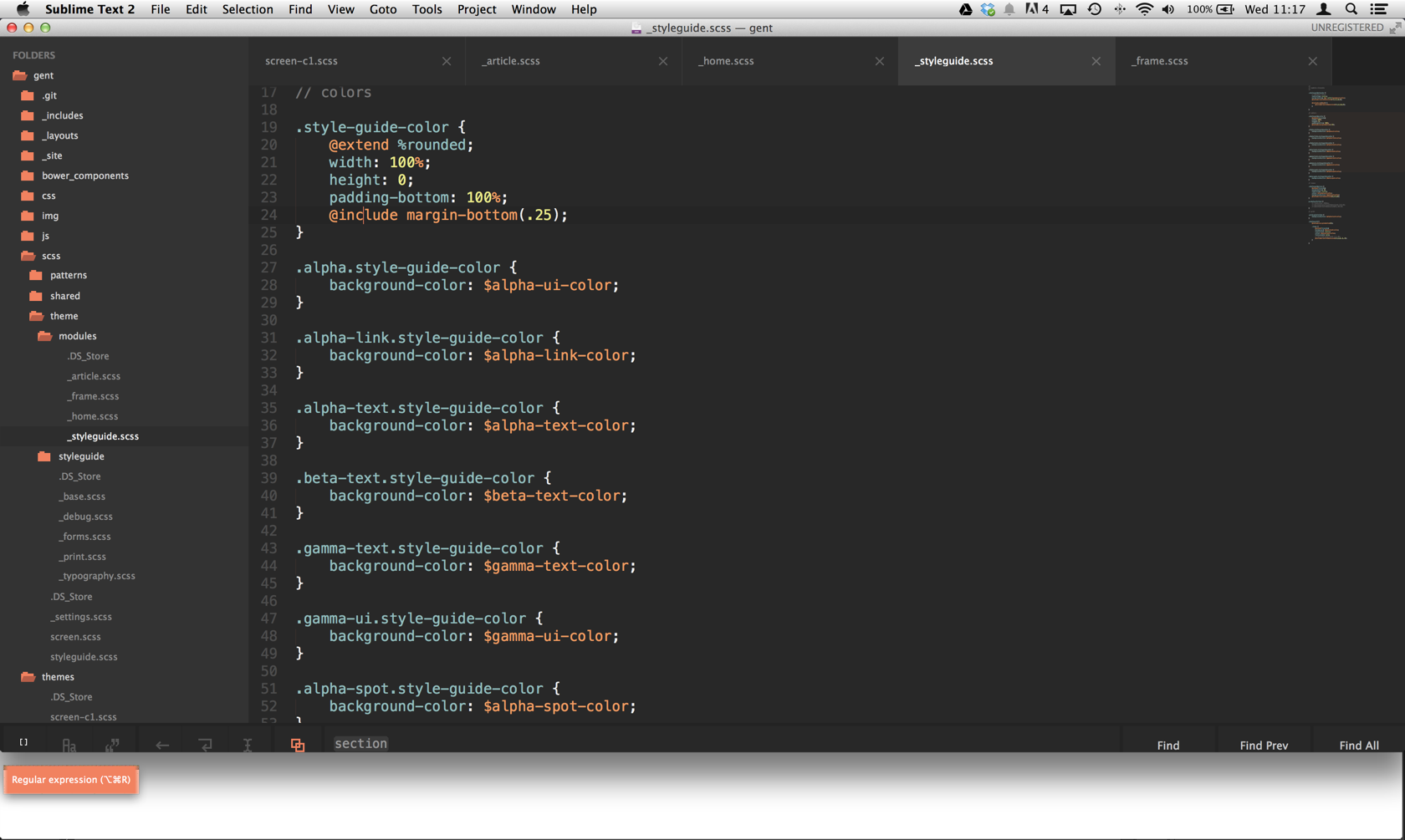Image resolution: width=1405 pixels, height=840 pixels.
Task: Open _settings.scss in sidebar
Action: [x=81, y=617]
